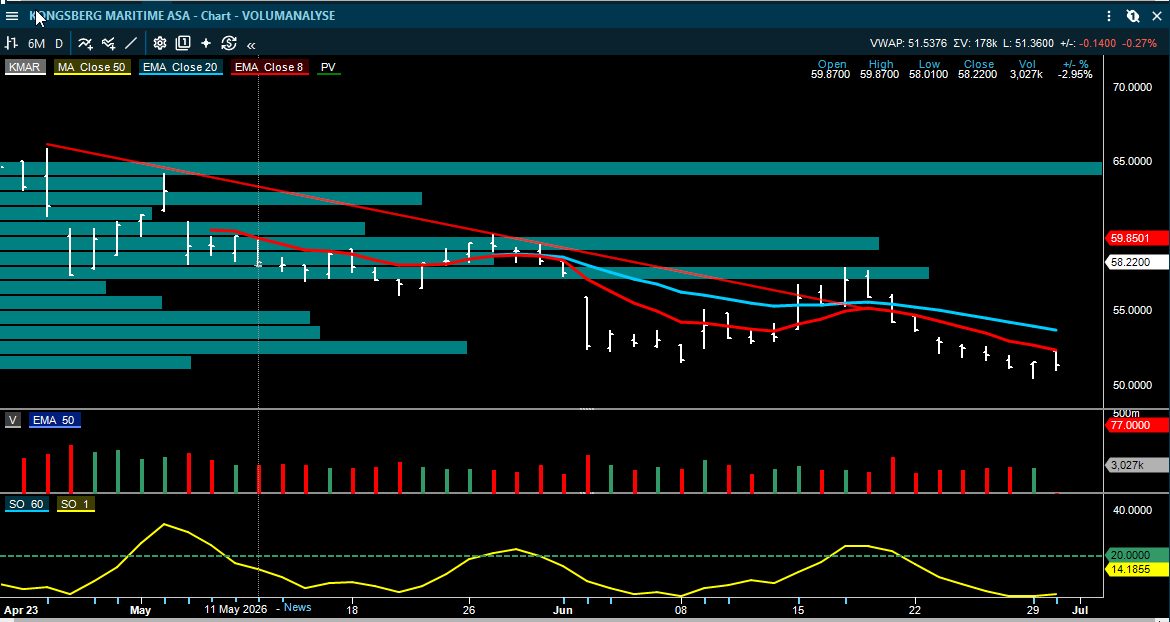This screenshot has width=1170, height=622.
Task: Toggle the SO 60 oscillator label
Action: [x=27, y=504]
